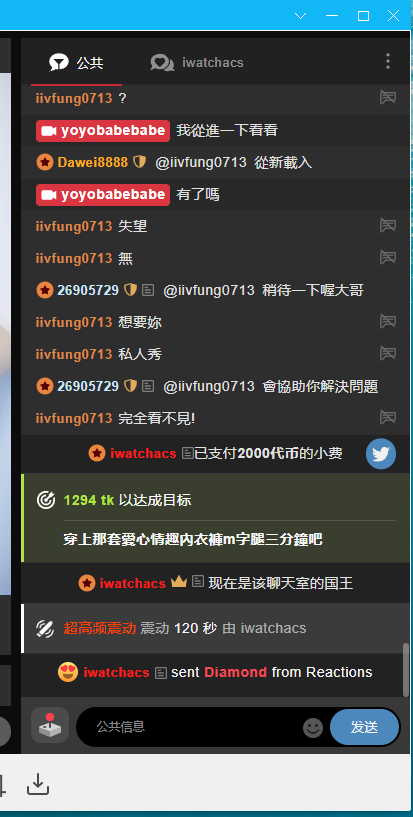Mute icon beside the 私人秀 message
This screenshot has height=817, width=413.
[387, 354]
